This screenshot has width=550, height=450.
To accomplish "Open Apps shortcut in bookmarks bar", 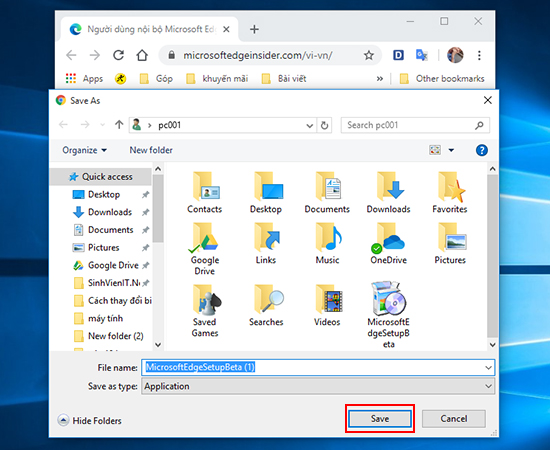I will (84, 79).
